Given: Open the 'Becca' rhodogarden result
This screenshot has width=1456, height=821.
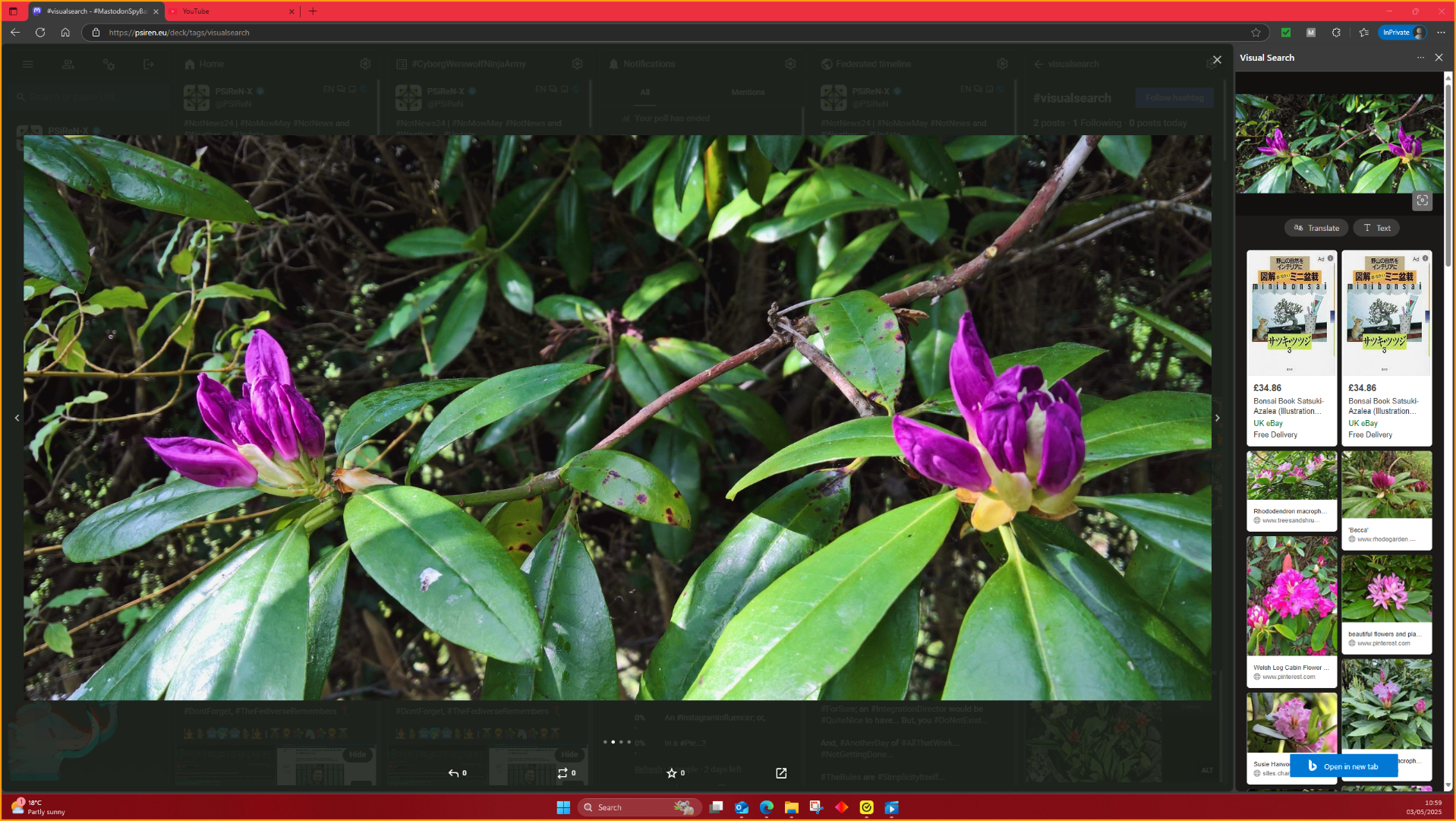Looking at the screenshot, I should 1386,500.
